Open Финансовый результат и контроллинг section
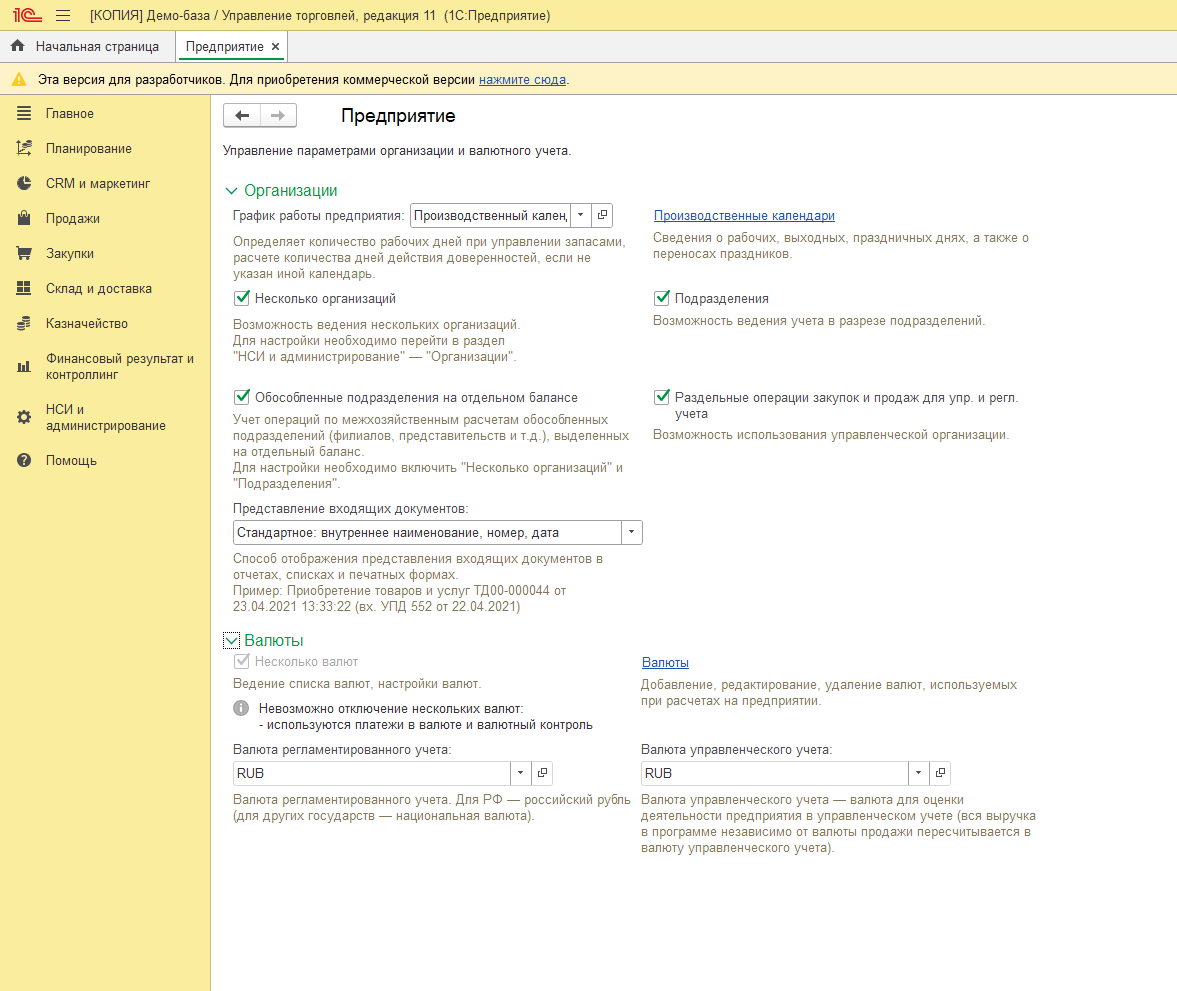This screenshot has width=1177, height=991. tap(119, 366)
